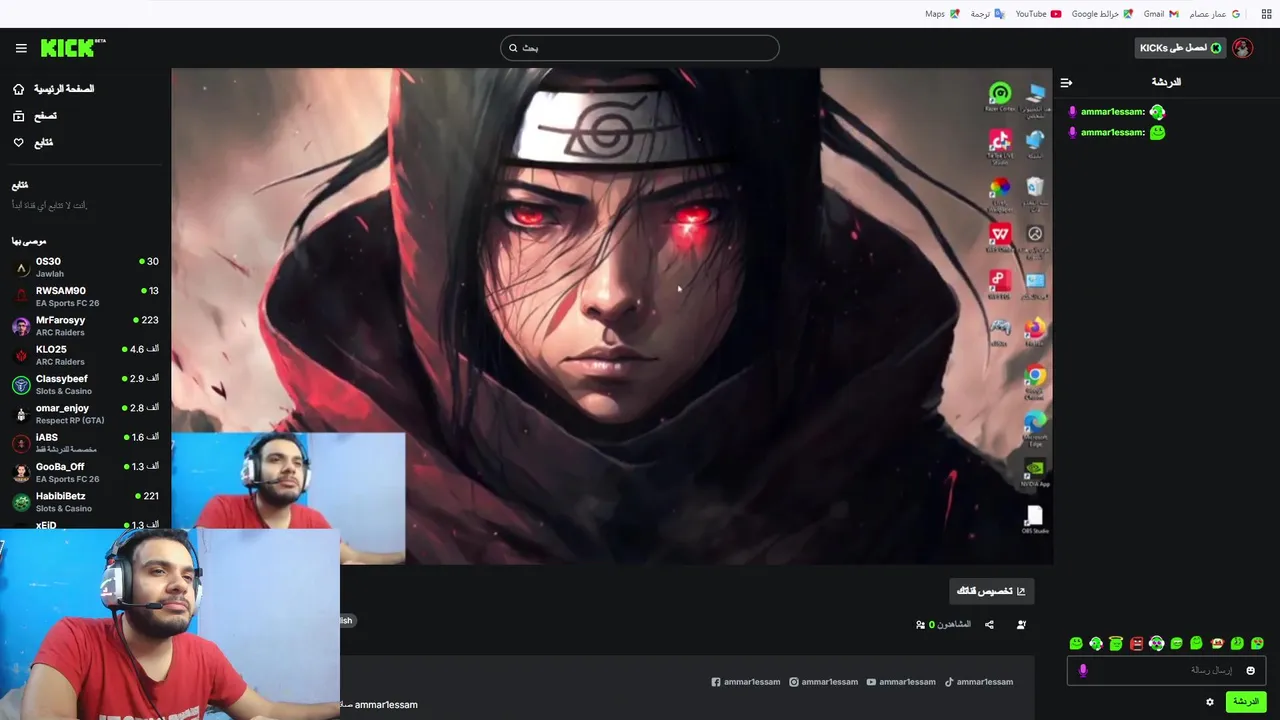Open recommended channel HabibiBetz

pyautogui.click(x=85, y=502)
